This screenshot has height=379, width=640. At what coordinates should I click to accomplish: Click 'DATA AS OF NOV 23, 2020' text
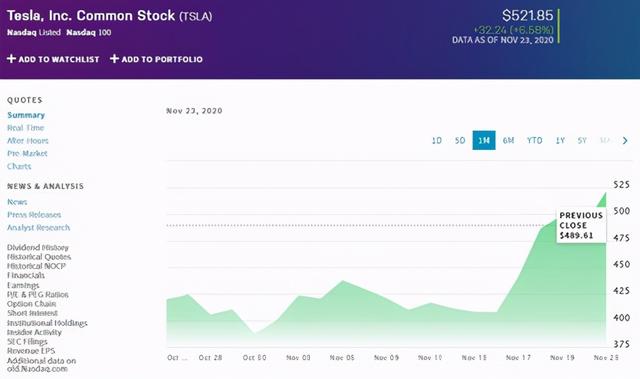pyautogui.click(x=503, y=40)
